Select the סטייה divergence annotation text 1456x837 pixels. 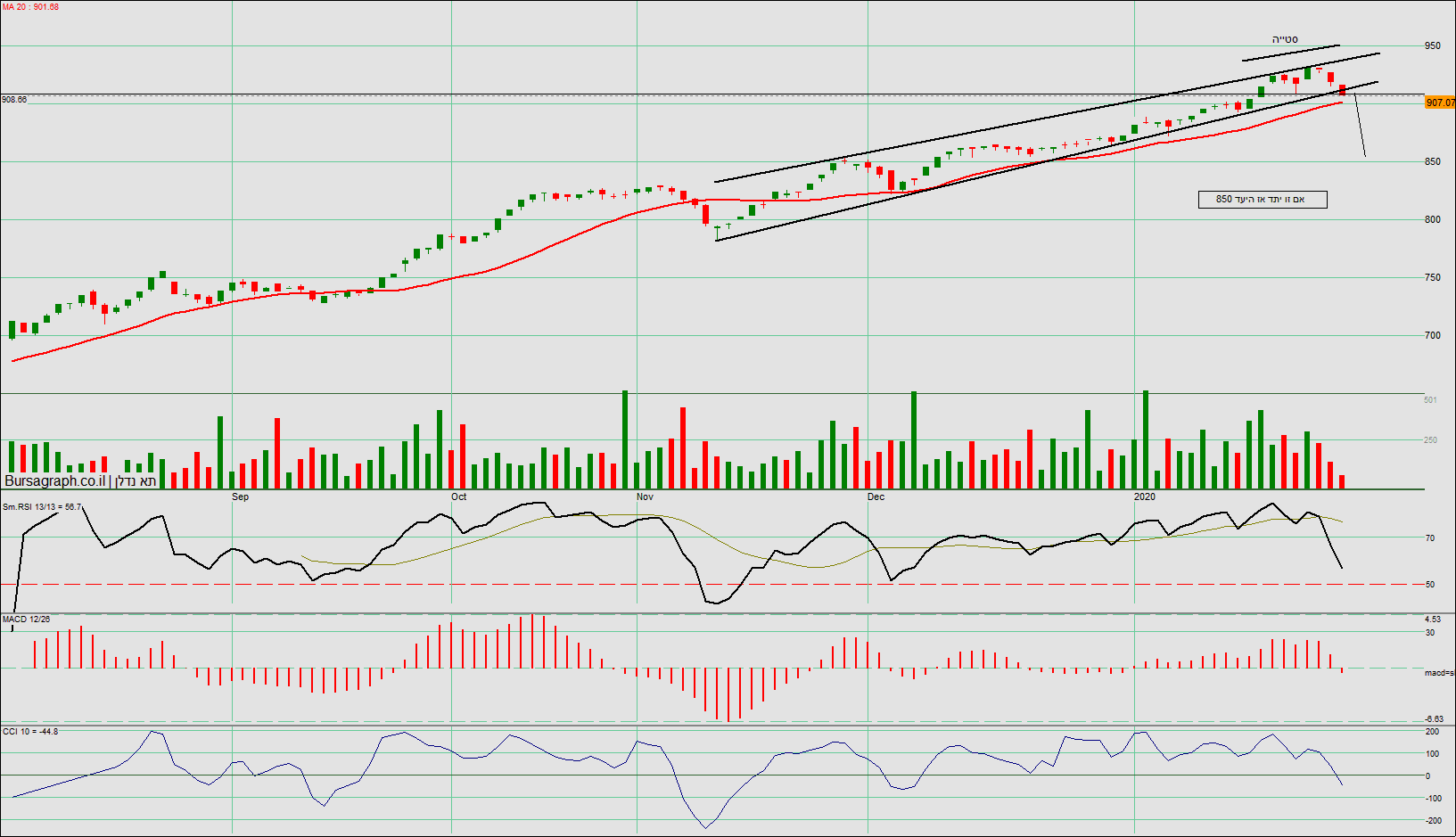[x=1285, y=39]
